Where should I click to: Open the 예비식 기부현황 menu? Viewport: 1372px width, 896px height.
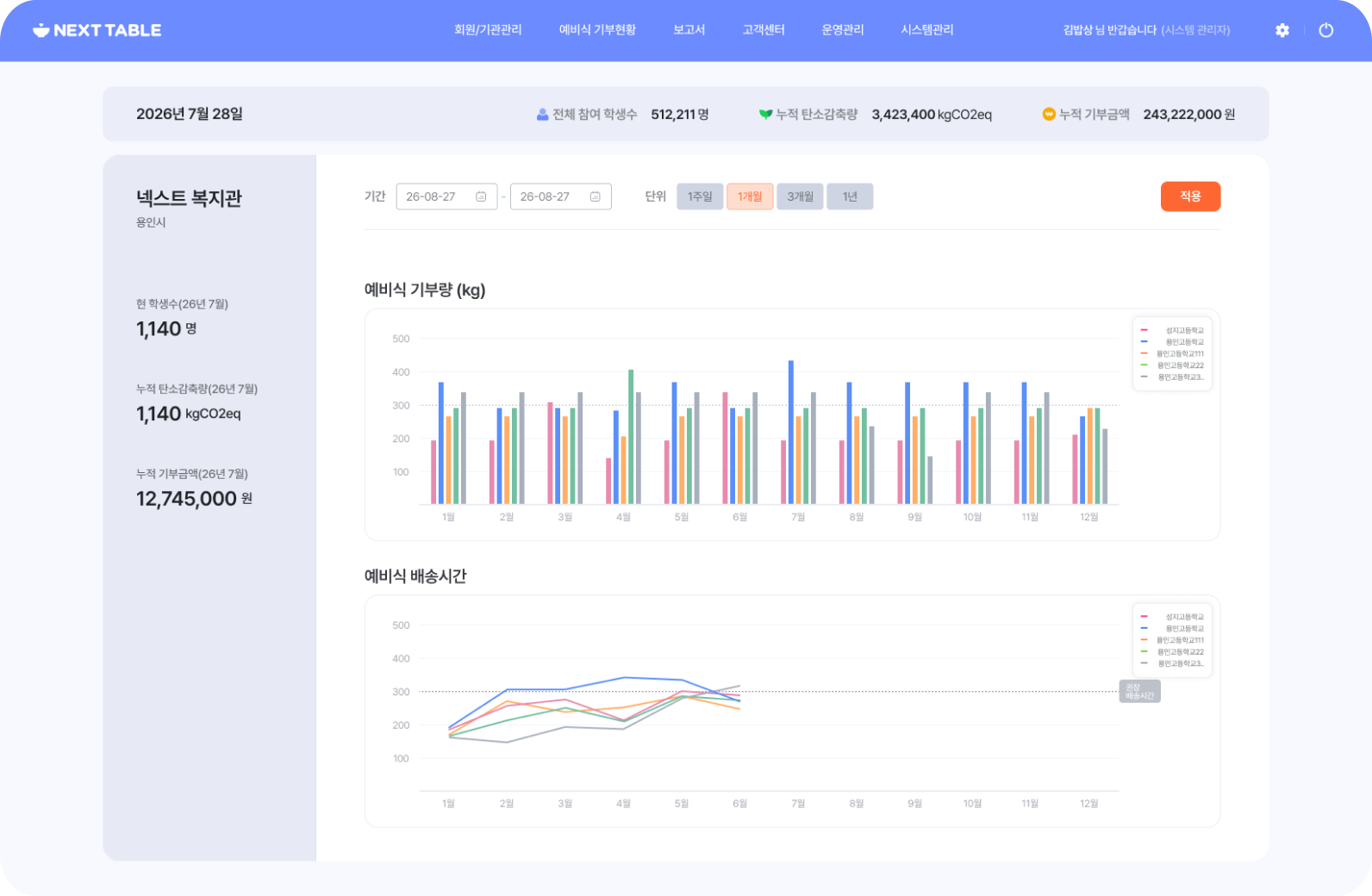pyautogui.click(x=597, y=30)
